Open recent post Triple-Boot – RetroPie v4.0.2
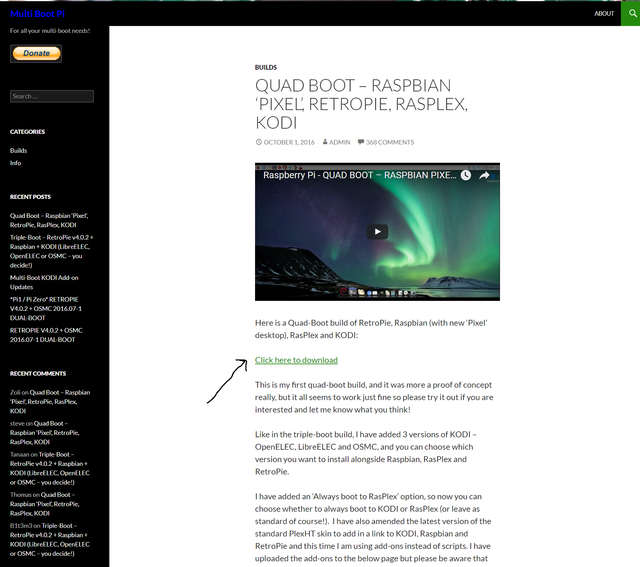Viewport: 640px width, 567px height. (x=51, y=251)
